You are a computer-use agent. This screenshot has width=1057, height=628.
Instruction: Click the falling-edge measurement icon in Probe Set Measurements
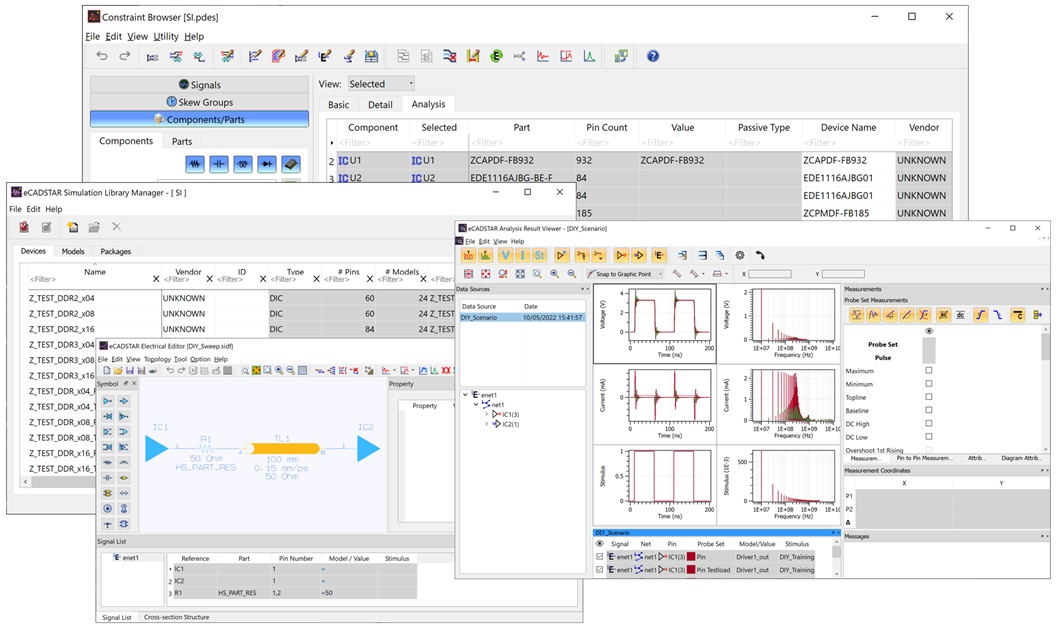pyautogui.click(x=998, y=315)
